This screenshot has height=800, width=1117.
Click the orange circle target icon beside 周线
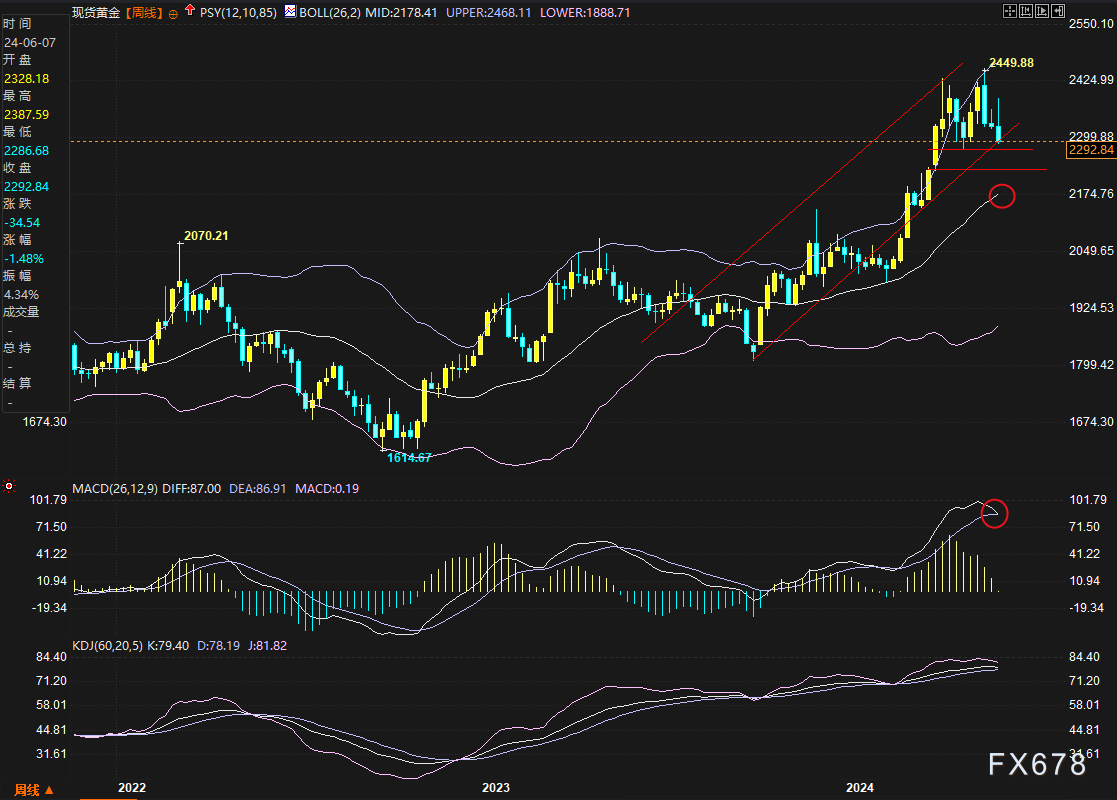pyautogui.click(x=175, y=13)
